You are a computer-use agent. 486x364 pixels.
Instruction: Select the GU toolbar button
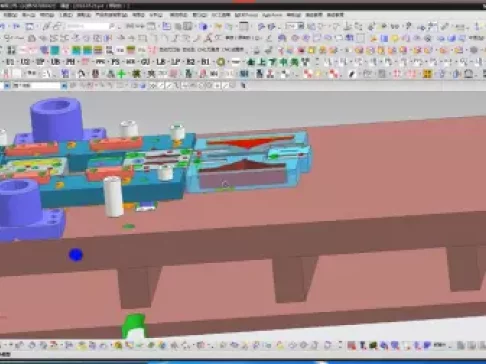tap(145, 62)
